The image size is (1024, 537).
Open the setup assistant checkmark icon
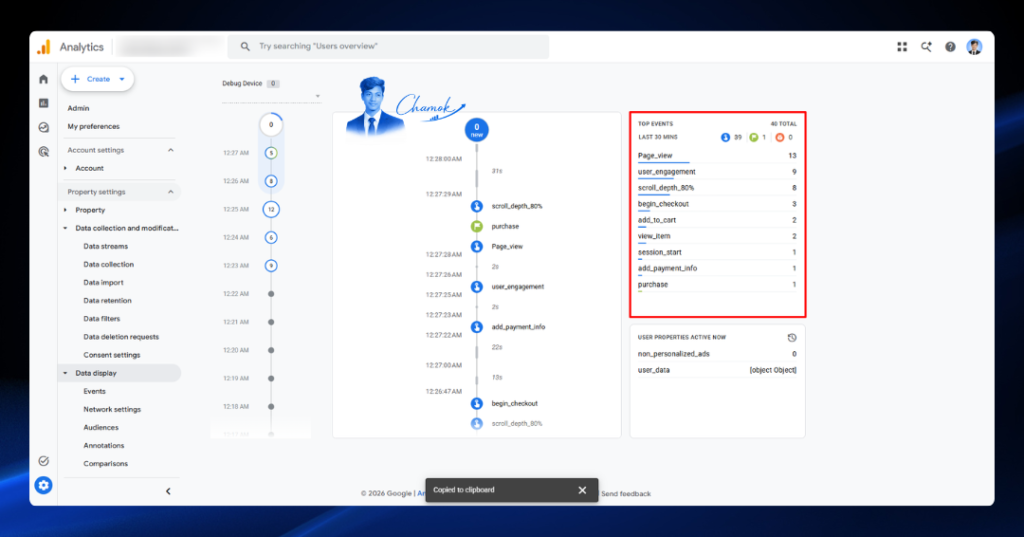pos(44,461)
